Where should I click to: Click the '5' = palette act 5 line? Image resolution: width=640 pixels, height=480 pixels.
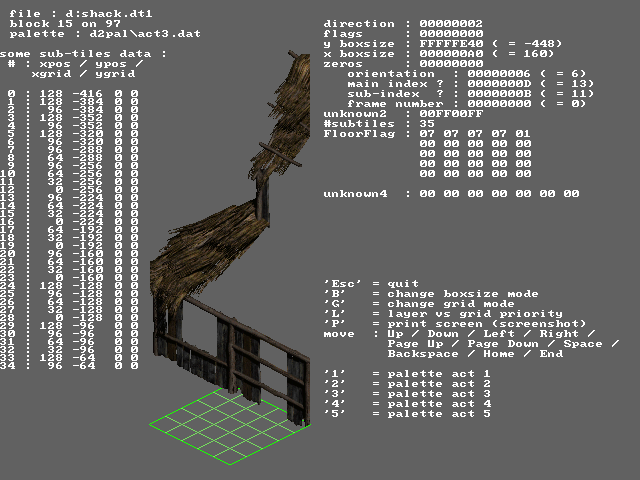[407, 414]
